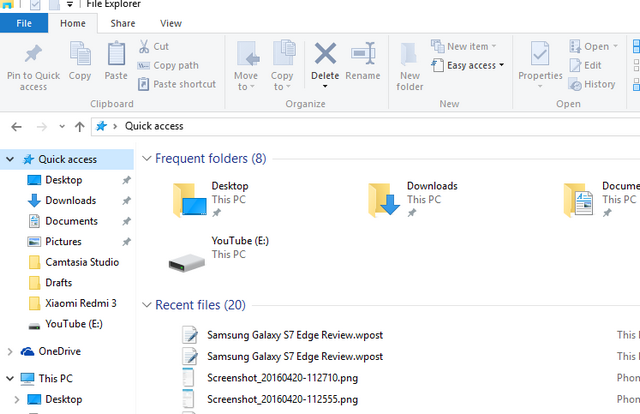The height and width of the screenshot is (414, 640).
Task: Open YouTube (E:) drive in Frequent folders
Action: (x=219, y=254)
